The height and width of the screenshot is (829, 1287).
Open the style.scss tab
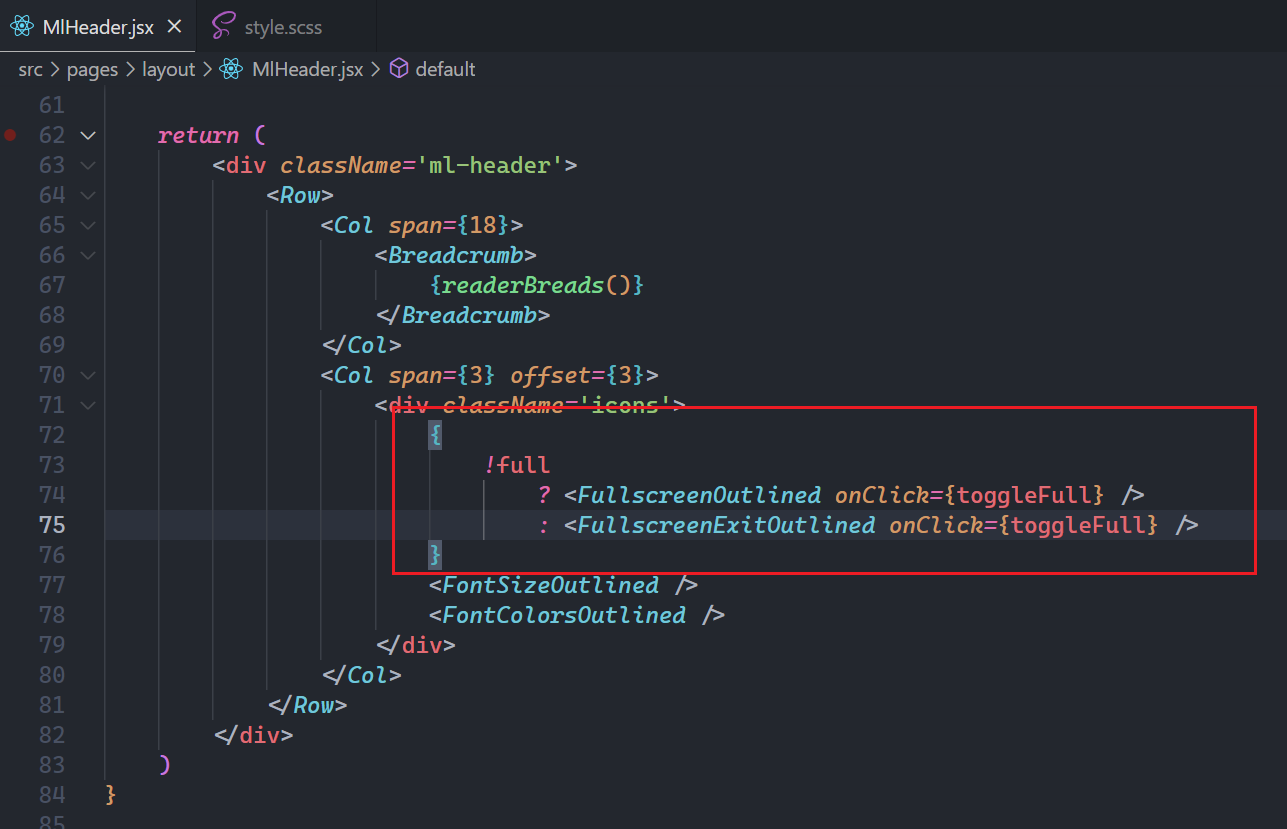coord(283,27)
